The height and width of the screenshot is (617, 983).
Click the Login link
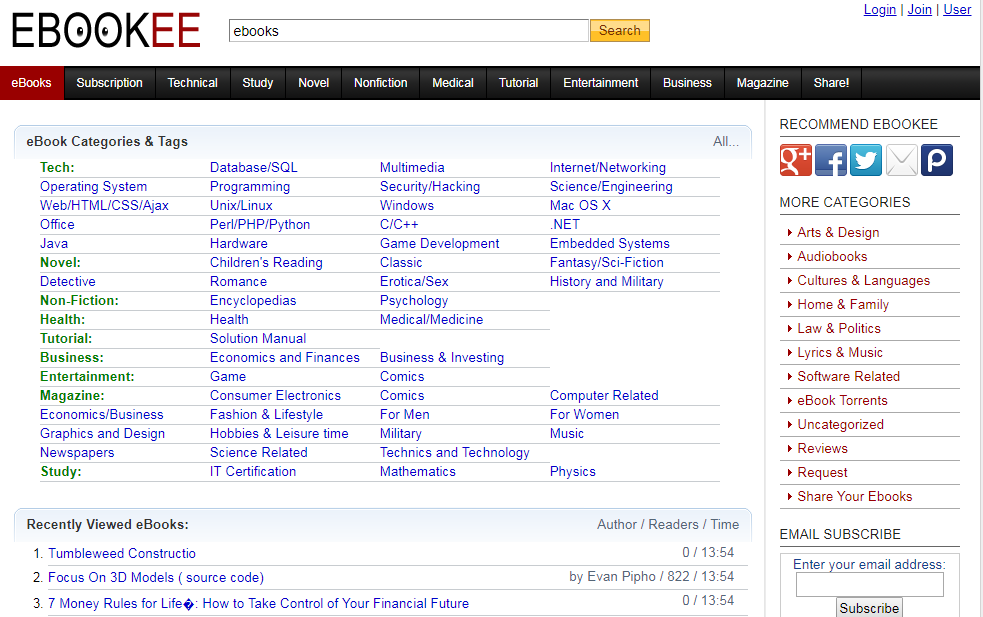(880, 9)
